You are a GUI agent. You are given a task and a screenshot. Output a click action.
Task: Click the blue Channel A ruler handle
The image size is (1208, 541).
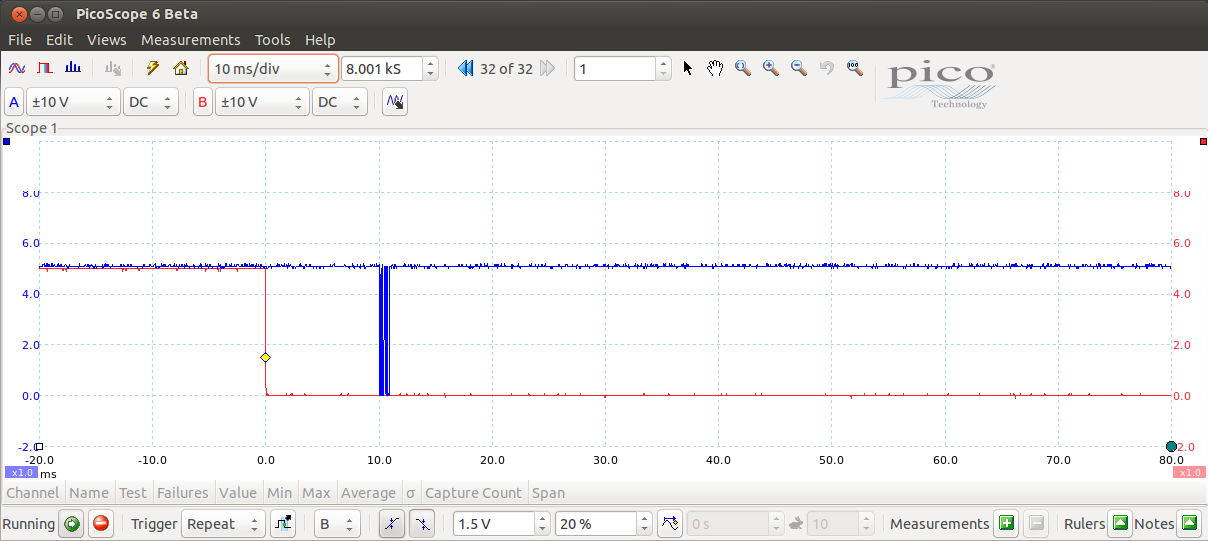[x=7, y=141]
